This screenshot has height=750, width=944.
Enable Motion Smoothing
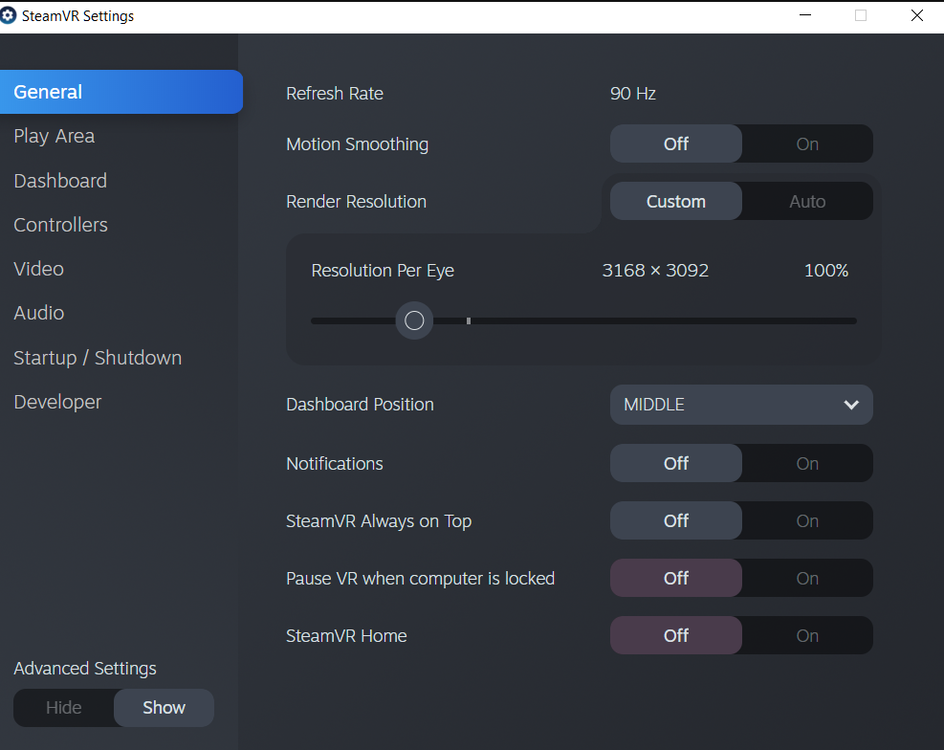pyautogui.click(x=806, y=143)
